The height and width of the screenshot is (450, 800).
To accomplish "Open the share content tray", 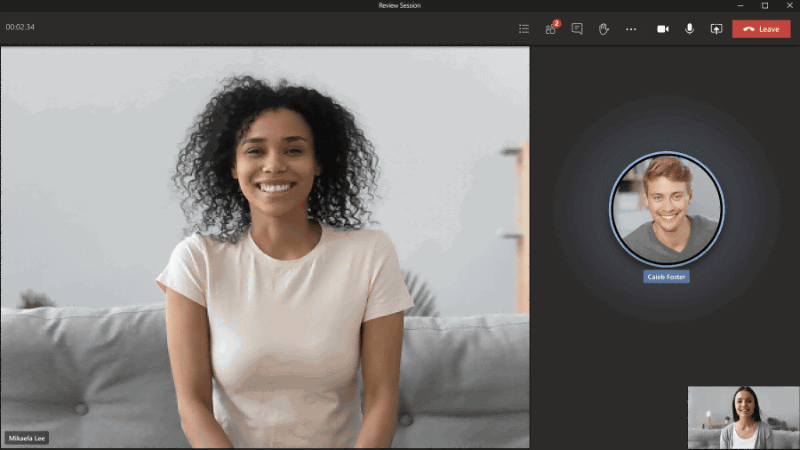I will (x=716, y=29).
